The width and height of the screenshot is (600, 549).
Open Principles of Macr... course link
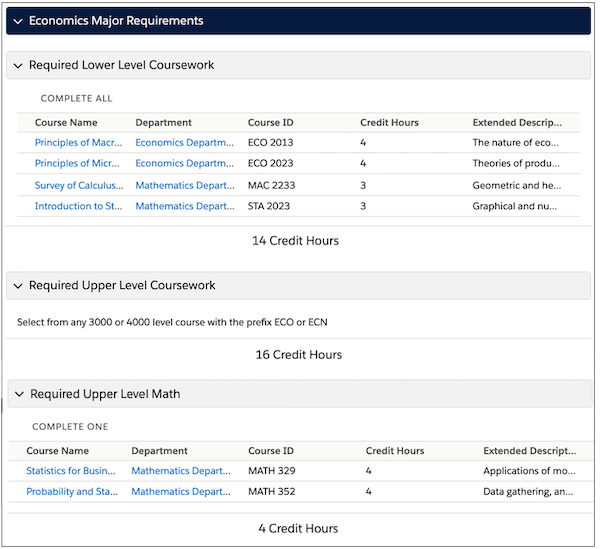(x=78, y=143)
